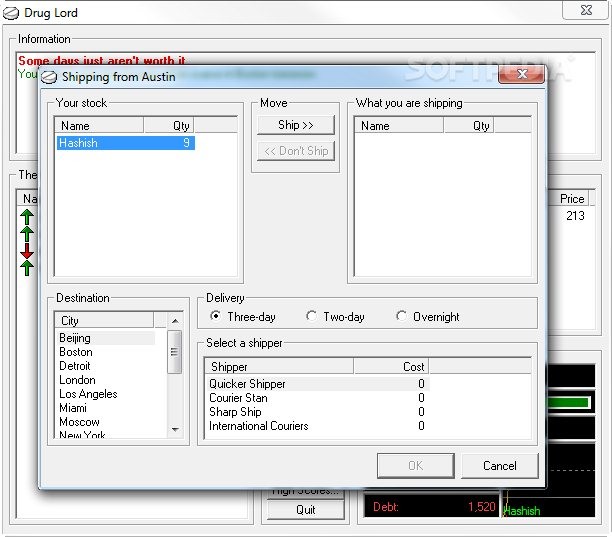Click the green Hashish chart label
This screenshot has height=537, width=612.
point(522,510)
